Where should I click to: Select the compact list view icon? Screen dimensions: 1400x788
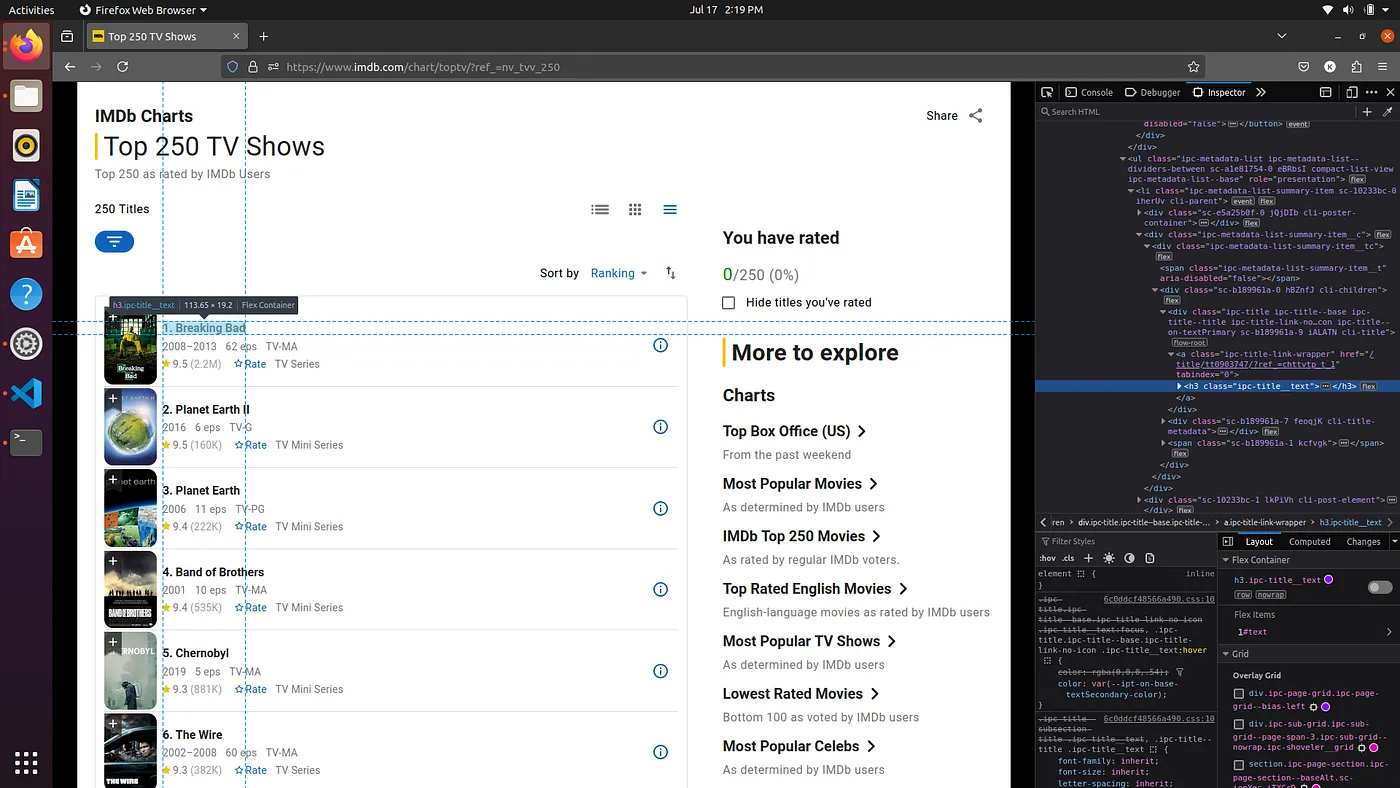pos(670,210)
